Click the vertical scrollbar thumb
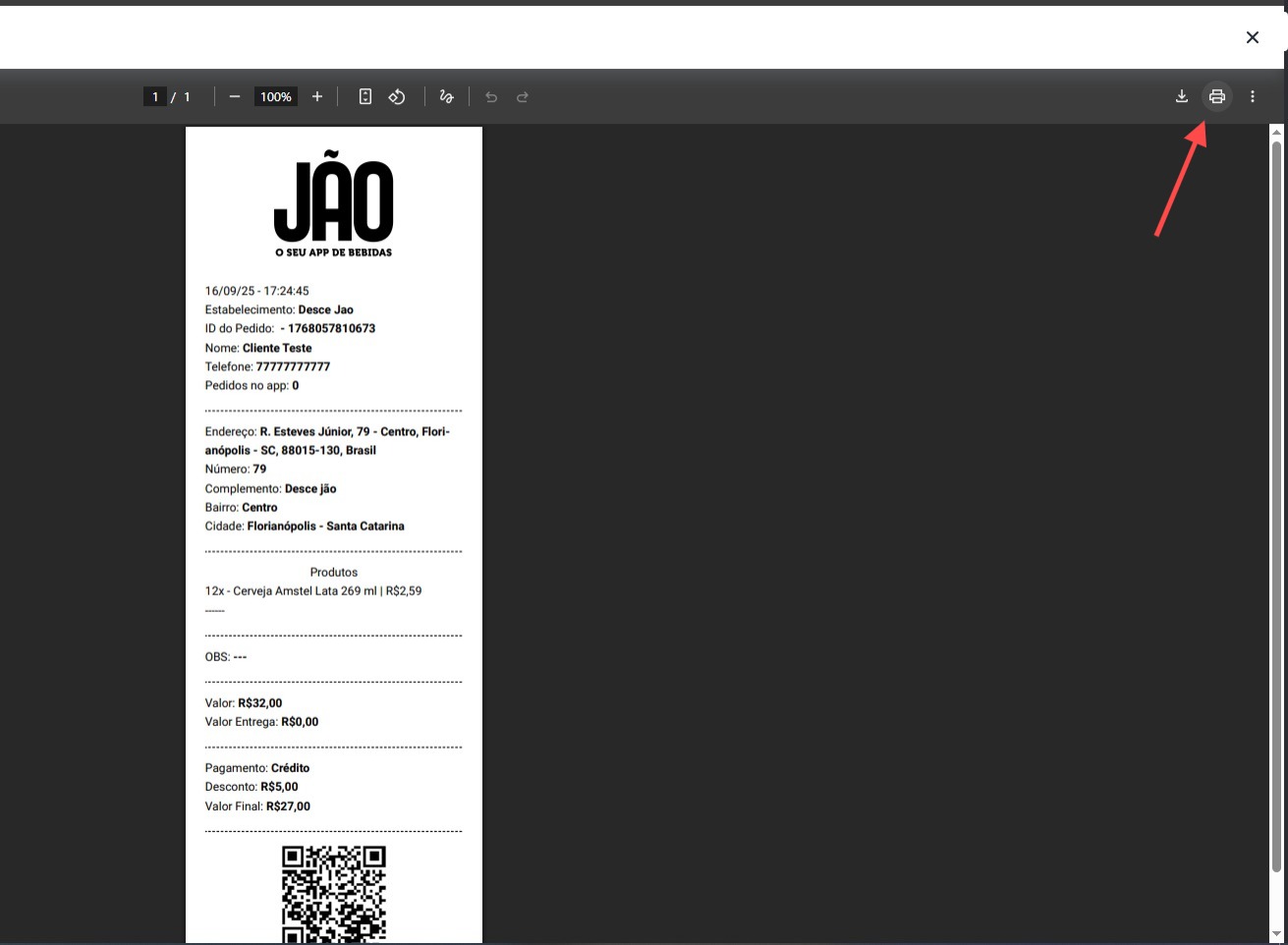1288x945 pixels. [x=1276, y=506]
